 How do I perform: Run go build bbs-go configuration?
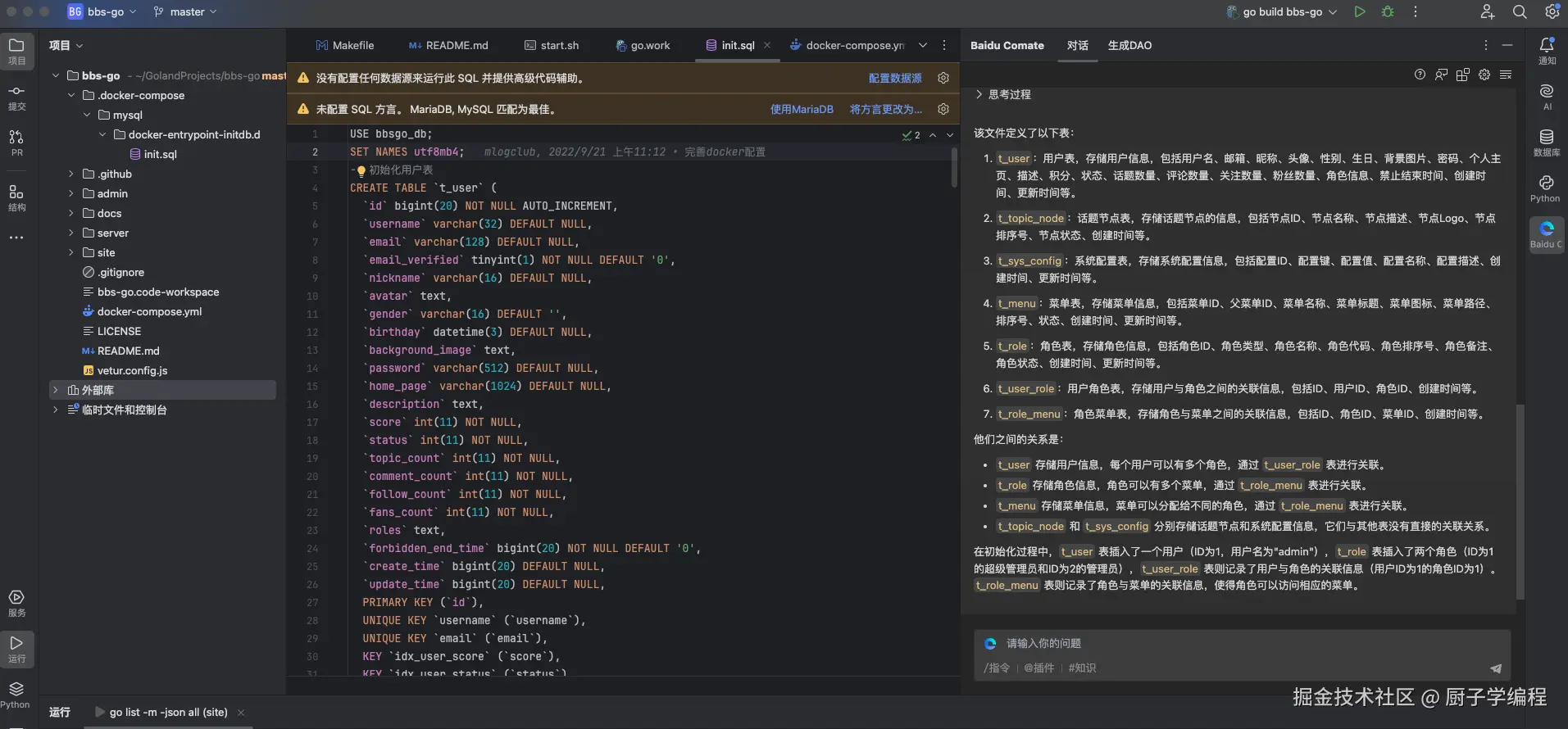point(1360,11)
